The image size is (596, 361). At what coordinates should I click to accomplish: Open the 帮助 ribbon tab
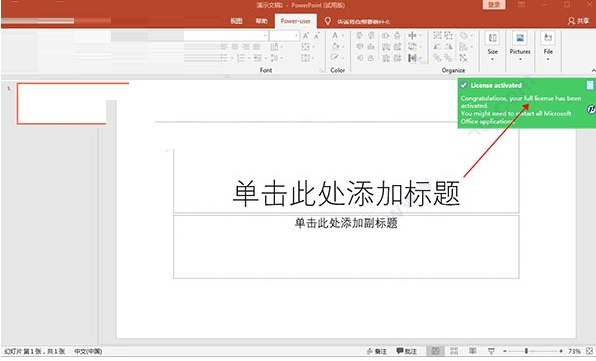tap(261, 21)
